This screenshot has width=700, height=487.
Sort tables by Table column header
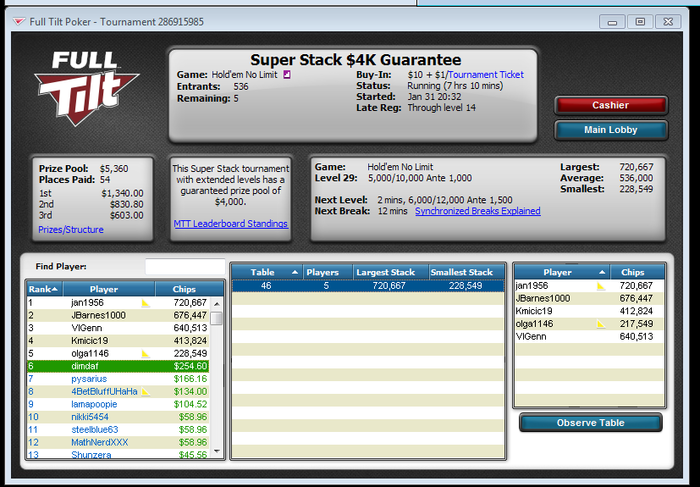pos(267,272)
